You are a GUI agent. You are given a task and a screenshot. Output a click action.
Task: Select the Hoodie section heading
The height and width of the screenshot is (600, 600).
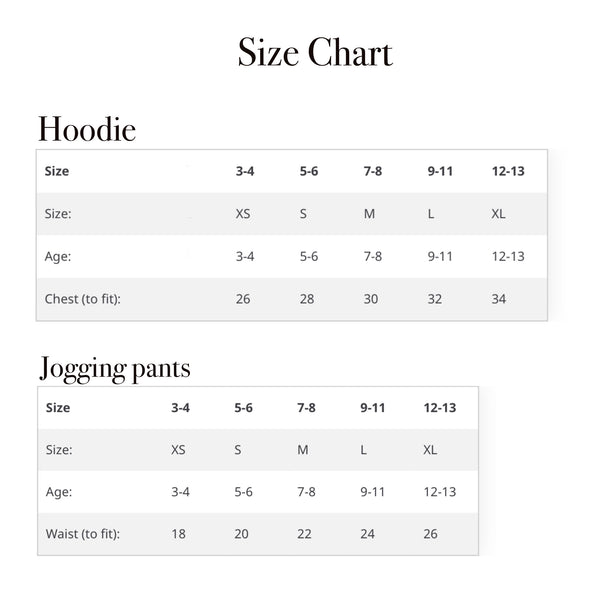[x=87, y=129]
